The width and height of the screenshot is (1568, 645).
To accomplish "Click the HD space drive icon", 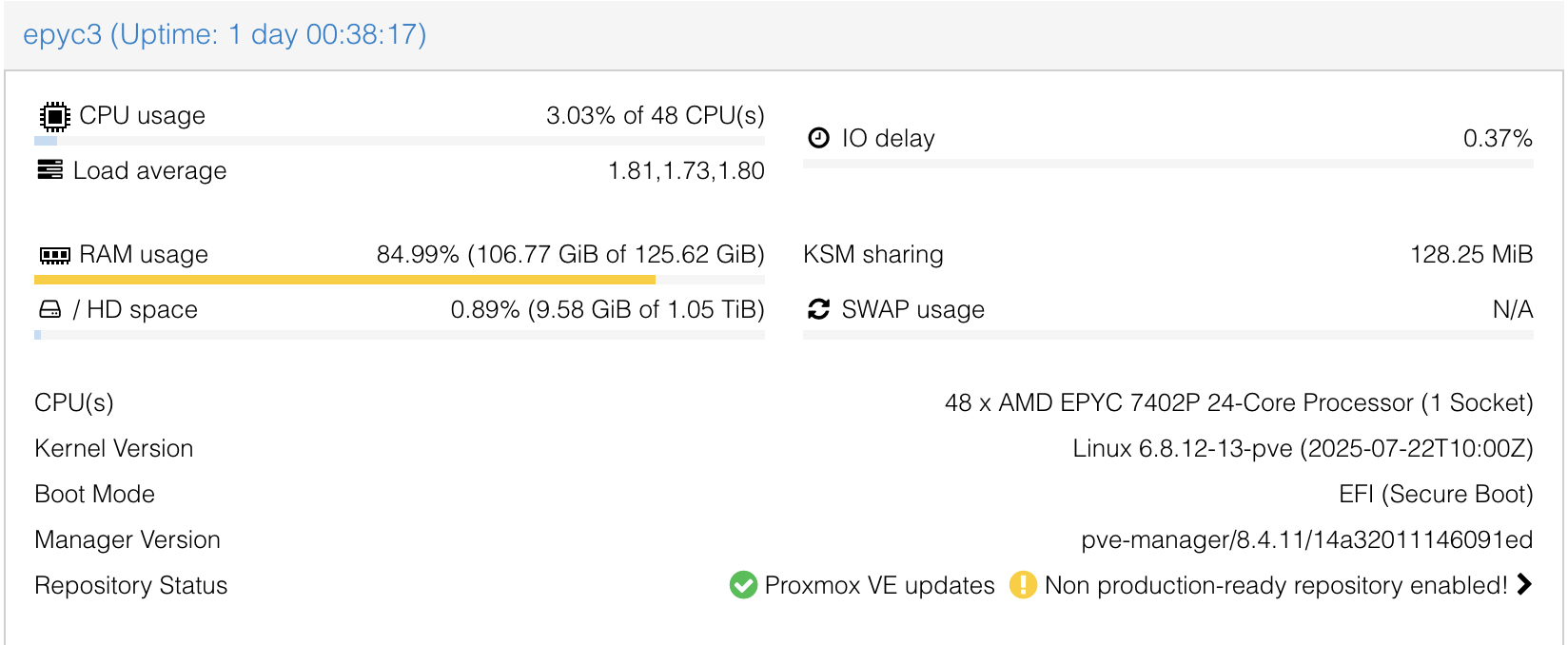I will click(50, 310).
